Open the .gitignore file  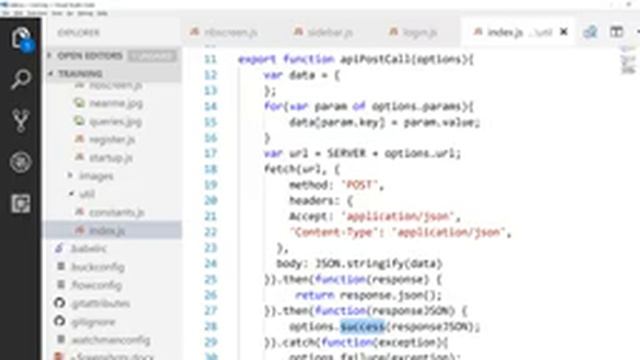click(x=93, y=322)
